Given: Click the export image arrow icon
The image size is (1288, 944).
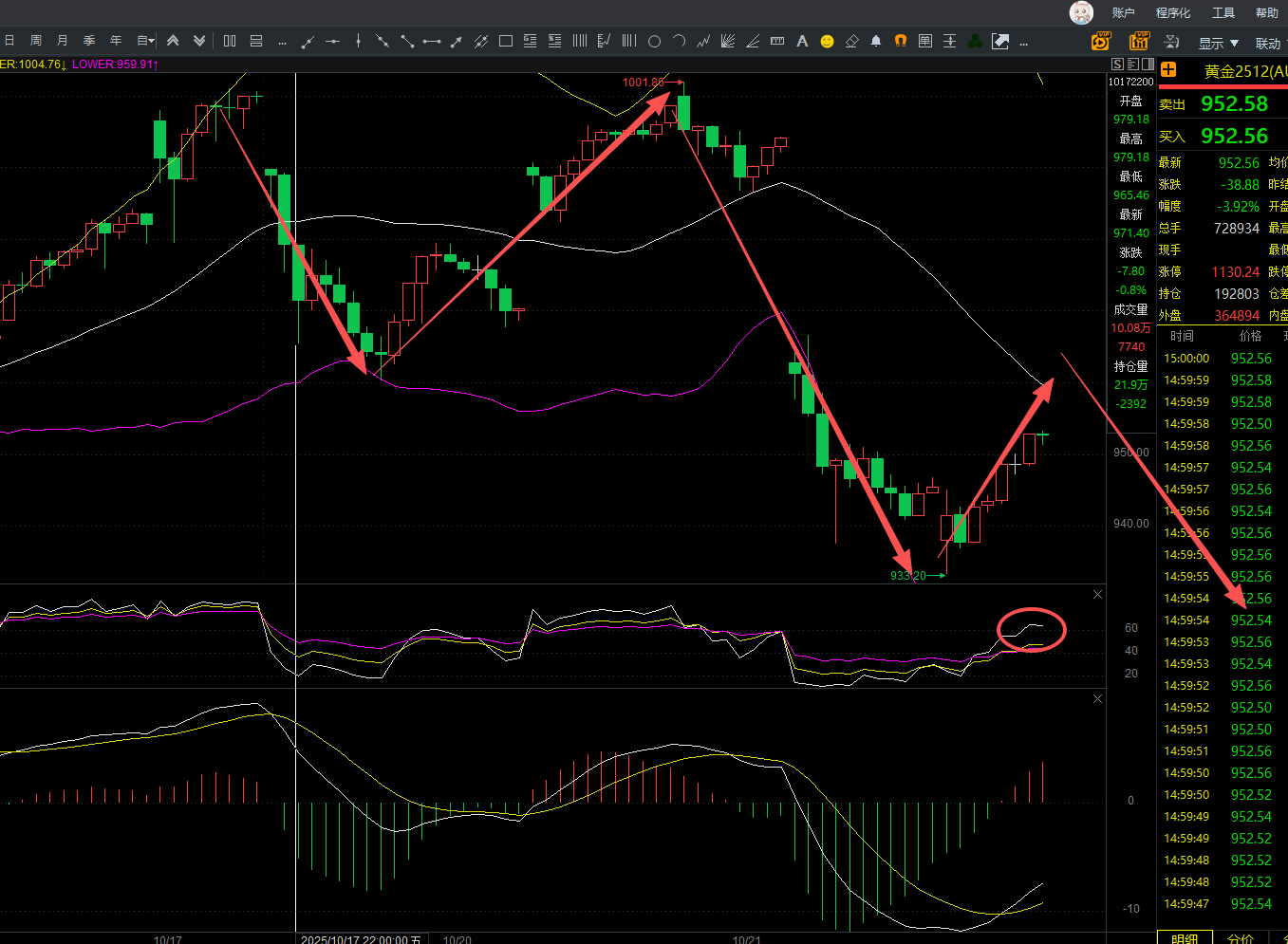Looking at the screenshot, I should [x=1000, y=41].
